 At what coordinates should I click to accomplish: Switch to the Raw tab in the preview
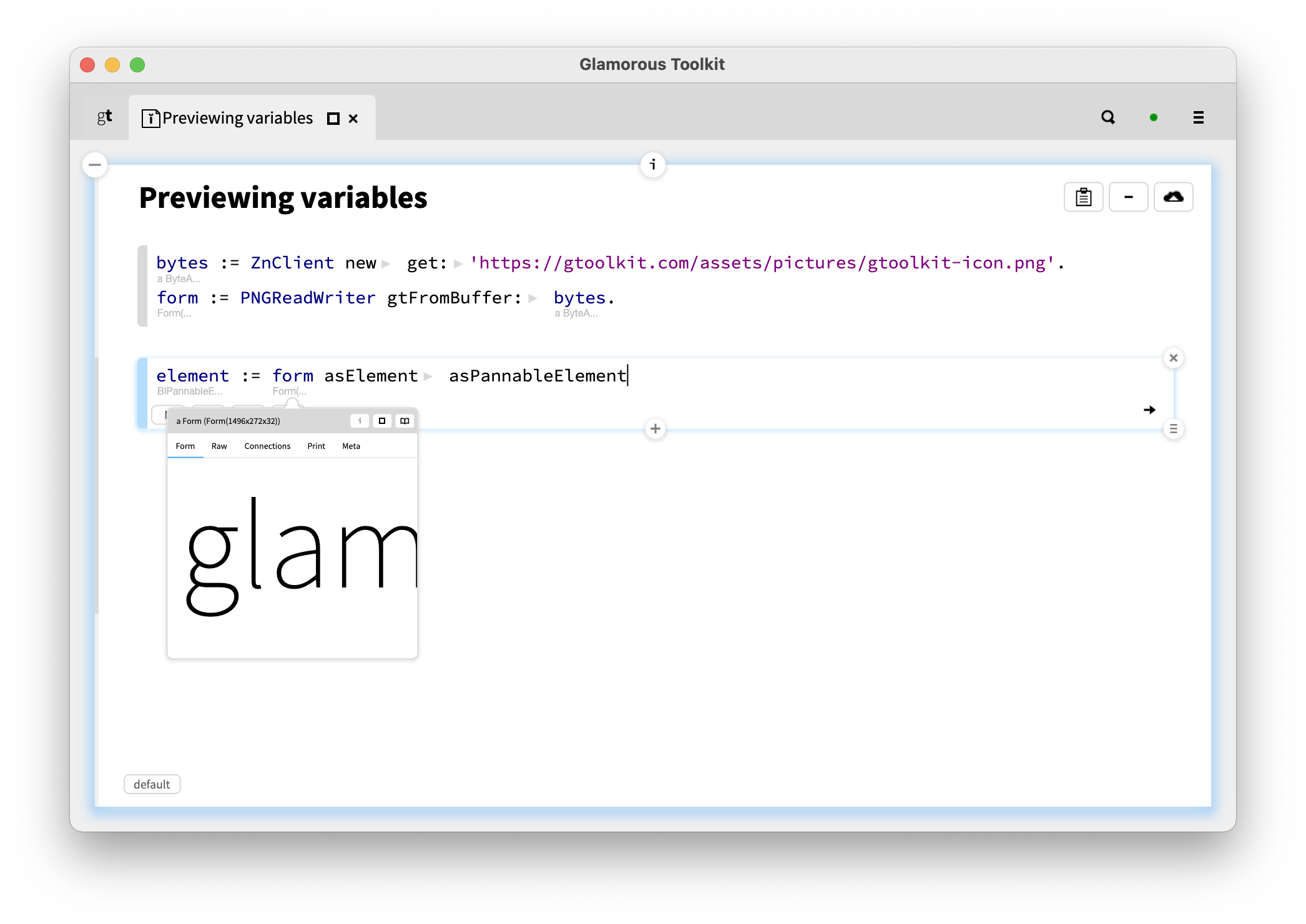(x=219, y=446)
